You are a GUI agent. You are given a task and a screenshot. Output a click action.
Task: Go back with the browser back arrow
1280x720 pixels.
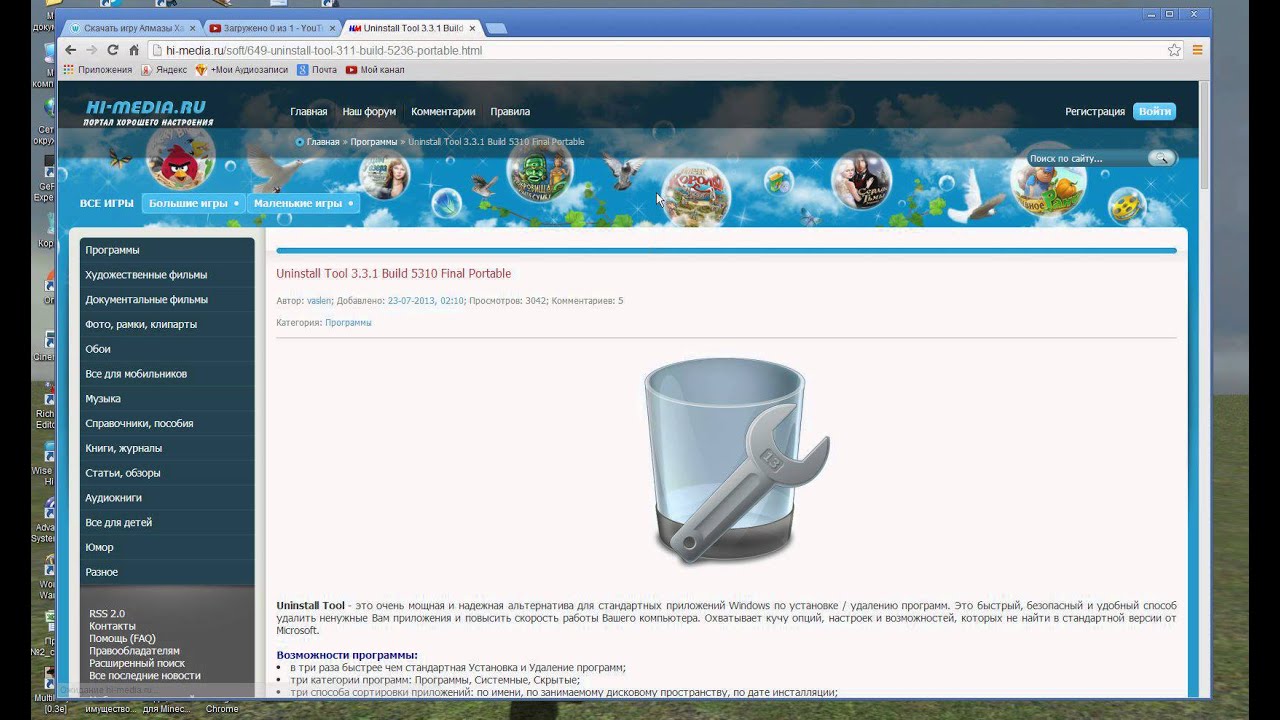70,50
